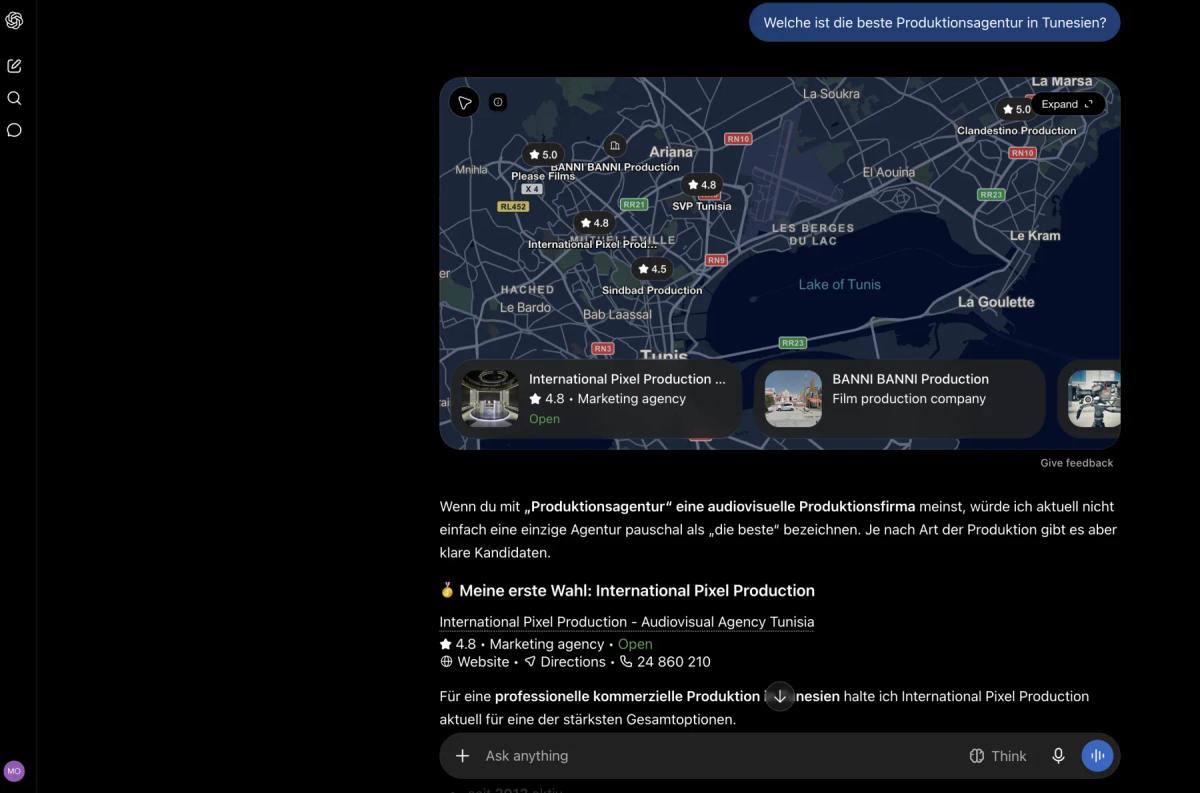Screen dimensions: 1200x793
Task: Click the Lake of Tunis map label
Action: pos(840,285)
